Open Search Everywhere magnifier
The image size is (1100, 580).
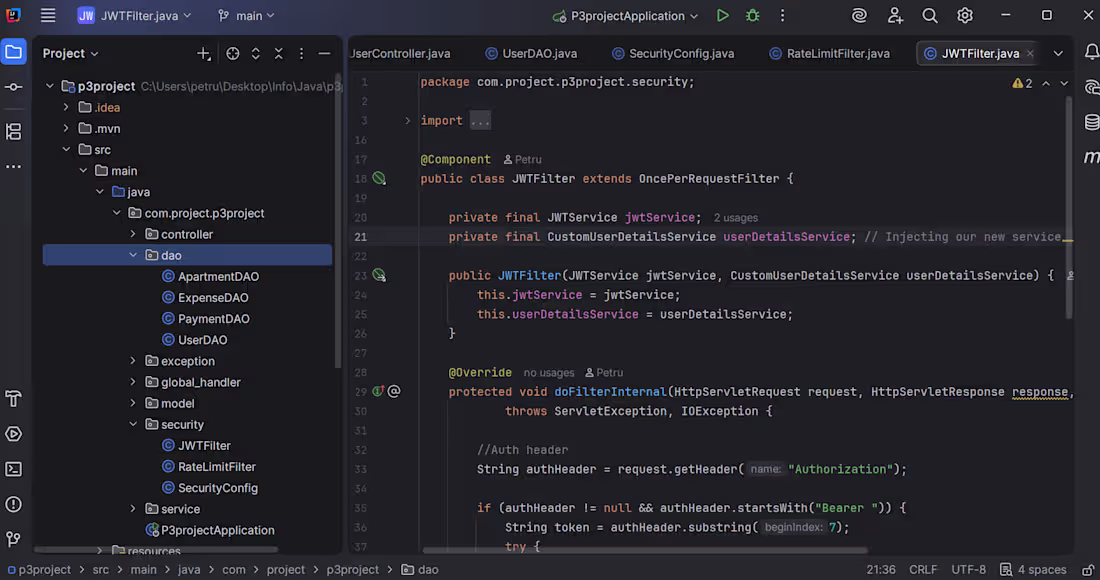pos(930,15)
